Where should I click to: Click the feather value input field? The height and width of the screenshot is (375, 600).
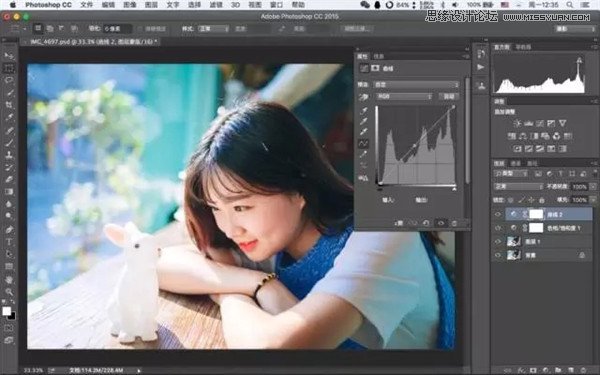[117, 29]
